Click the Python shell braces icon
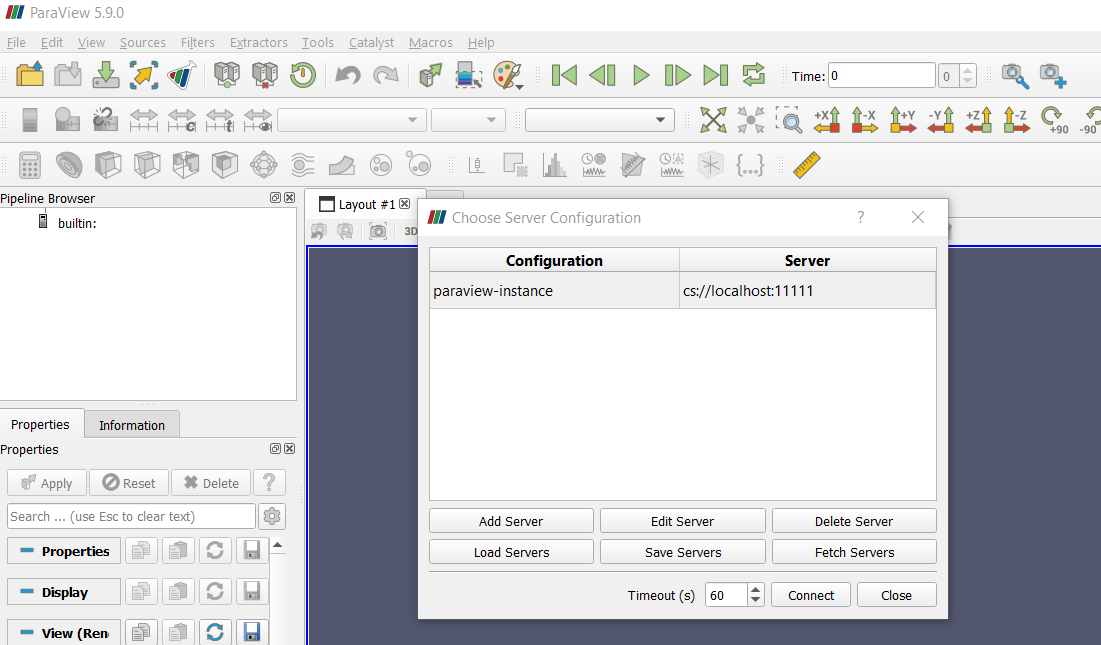This screenshot has width=1101, height=645. (x=749, y=166)
